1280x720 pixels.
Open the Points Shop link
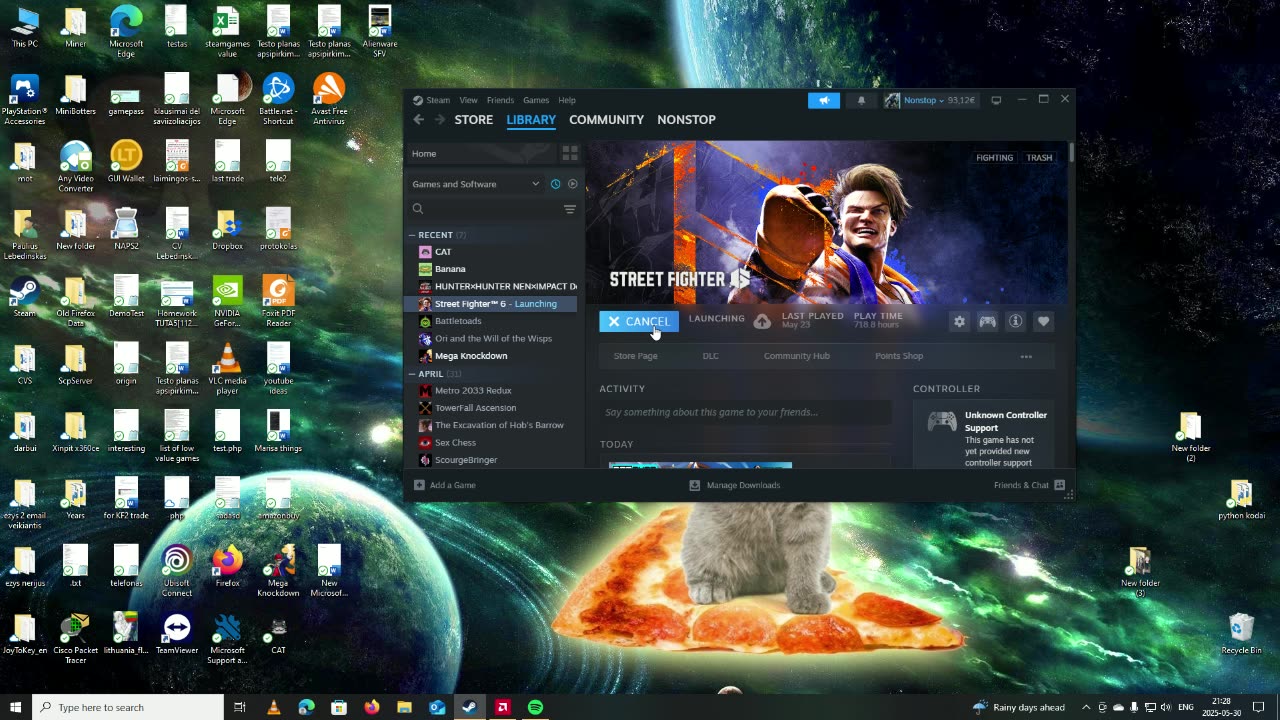[899, 356]
